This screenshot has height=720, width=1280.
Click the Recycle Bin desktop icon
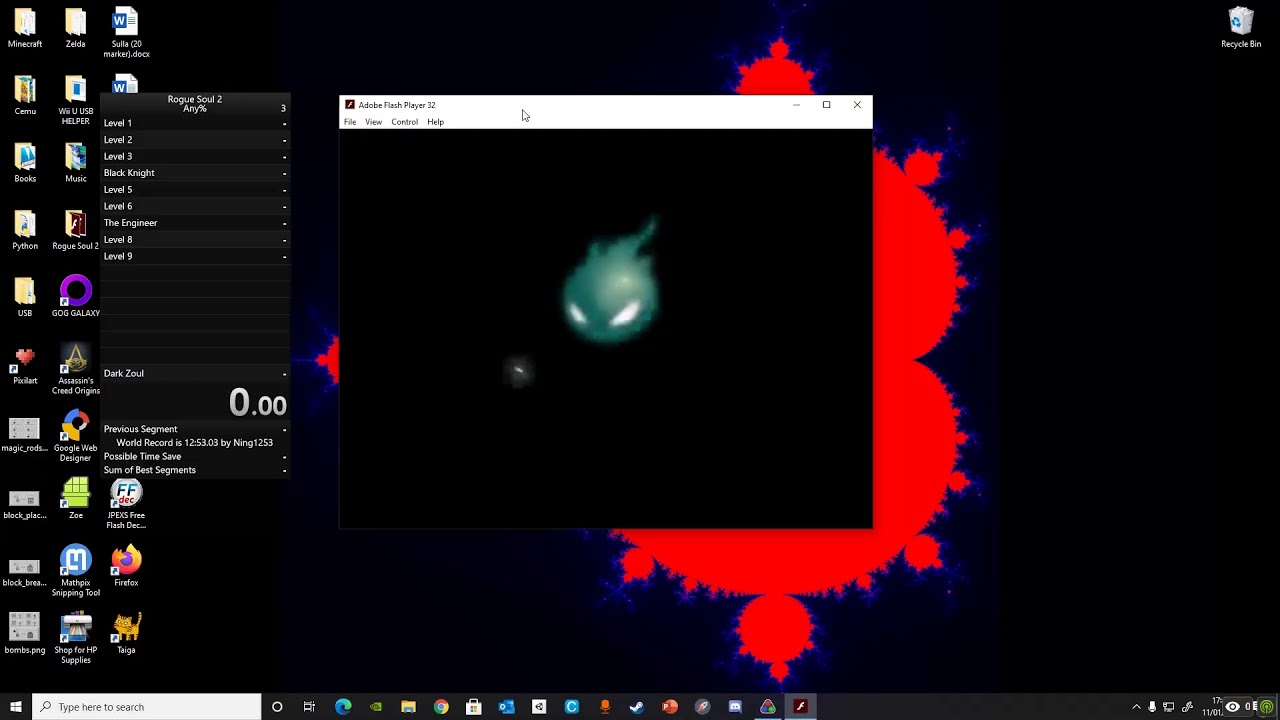pyautogui.click(x=1241, y=29)
